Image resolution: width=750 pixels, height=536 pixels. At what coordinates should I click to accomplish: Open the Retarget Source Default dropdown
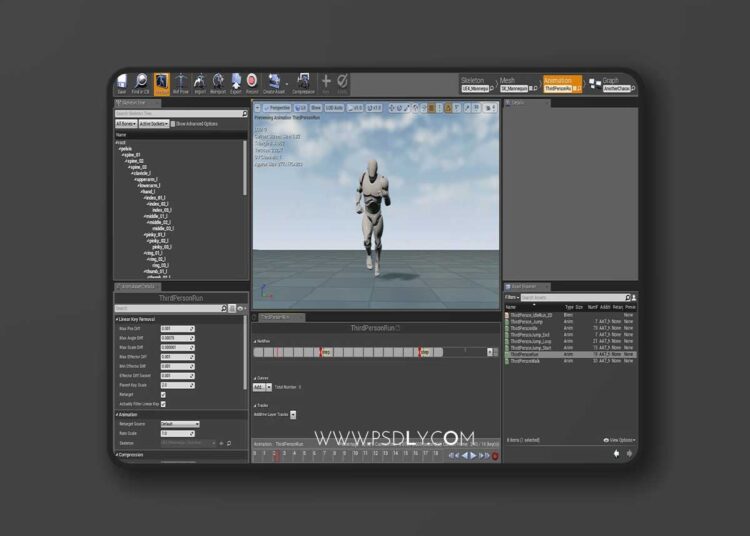pyautogui.click(x=180, y=424)
